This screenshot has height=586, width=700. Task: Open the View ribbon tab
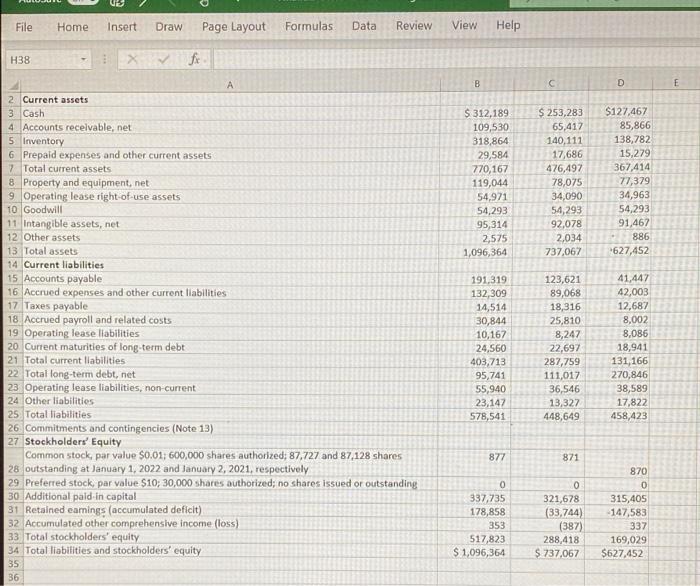click(x=464, y=25)
